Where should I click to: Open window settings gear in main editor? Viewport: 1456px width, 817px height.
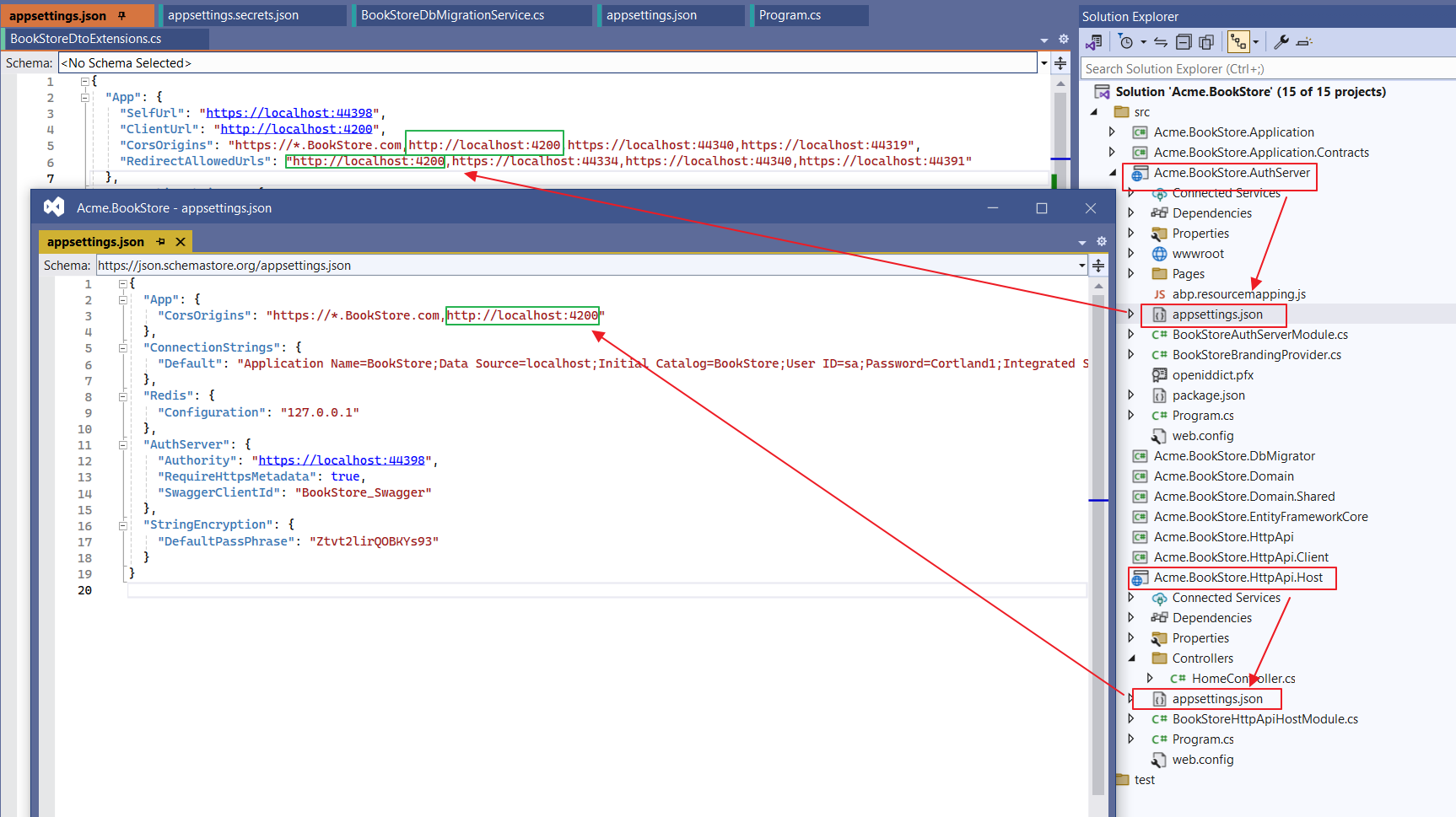pyautogui.click(x=1063, y=39)
